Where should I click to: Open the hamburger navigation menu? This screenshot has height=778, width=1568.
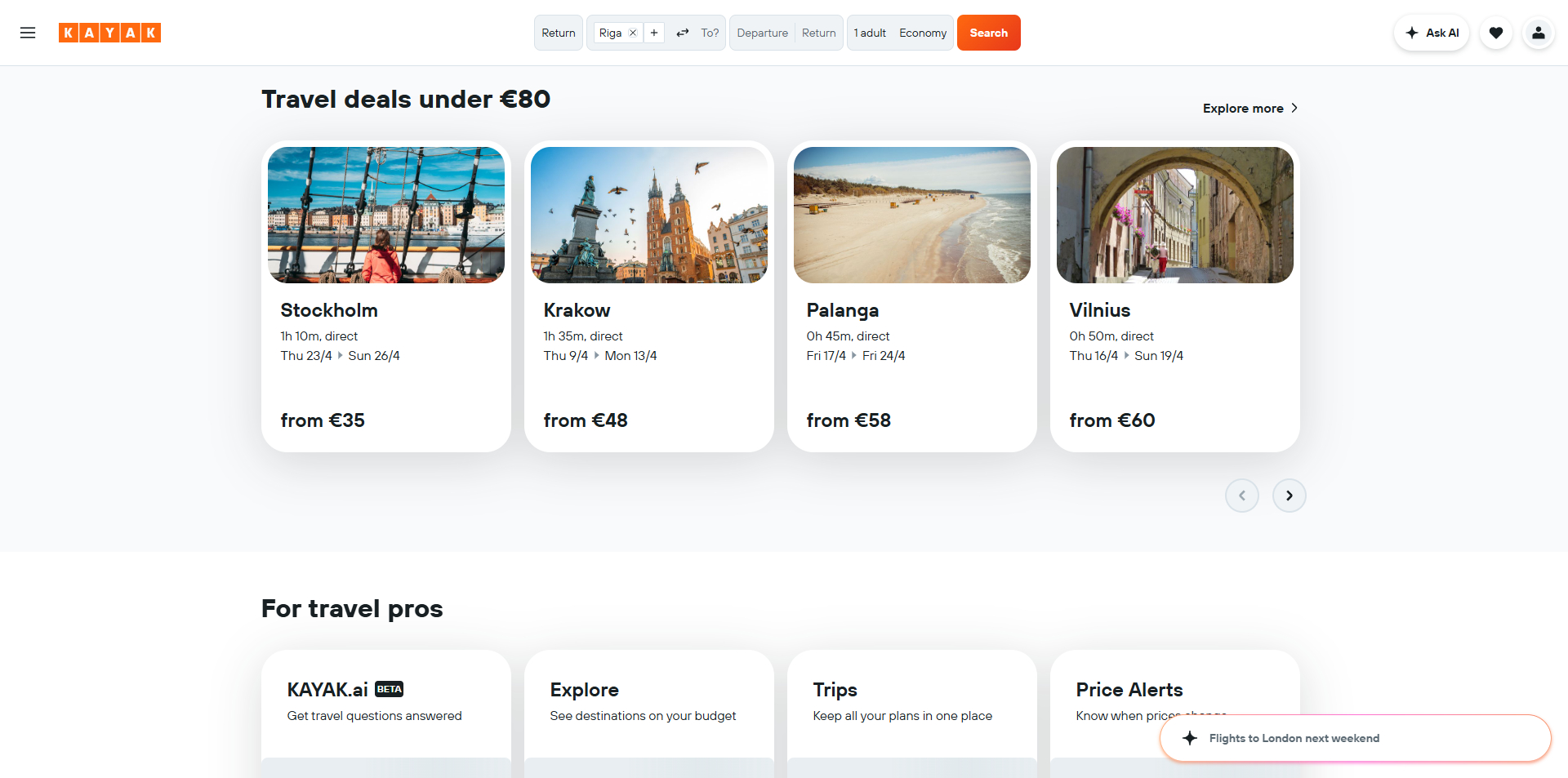coord(28,33)
